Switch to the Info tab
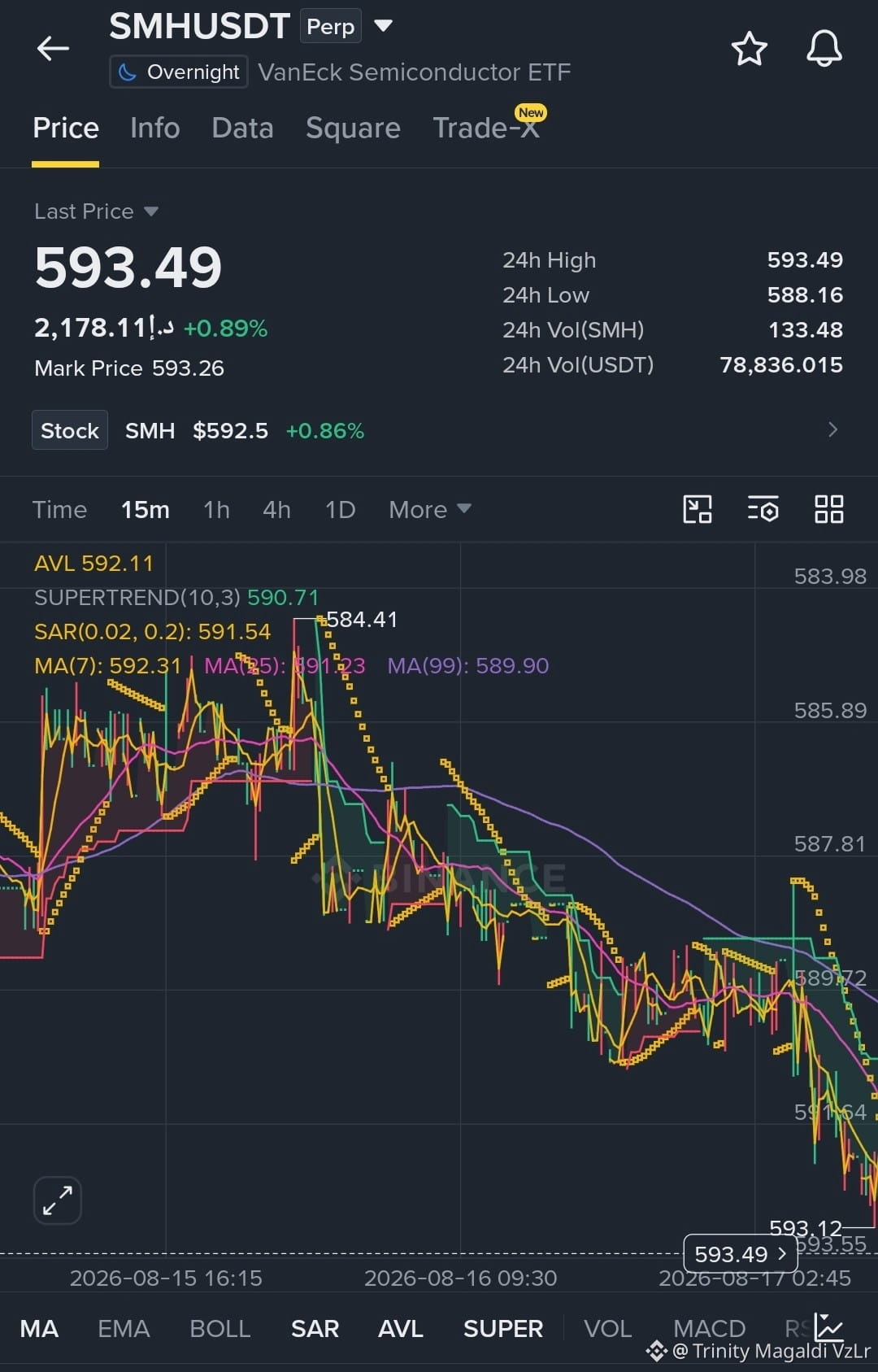 tap(155, 128)
